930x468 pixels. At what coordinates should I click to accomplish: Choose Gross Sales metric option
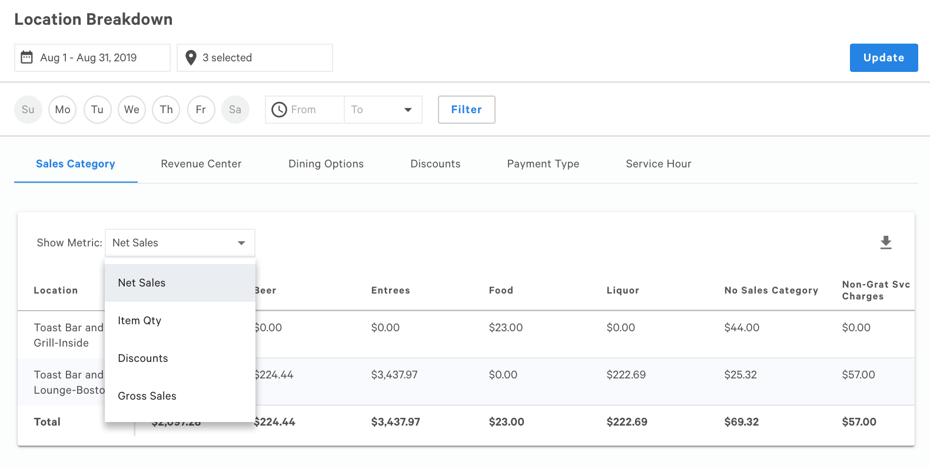click(x=147, y=396)
